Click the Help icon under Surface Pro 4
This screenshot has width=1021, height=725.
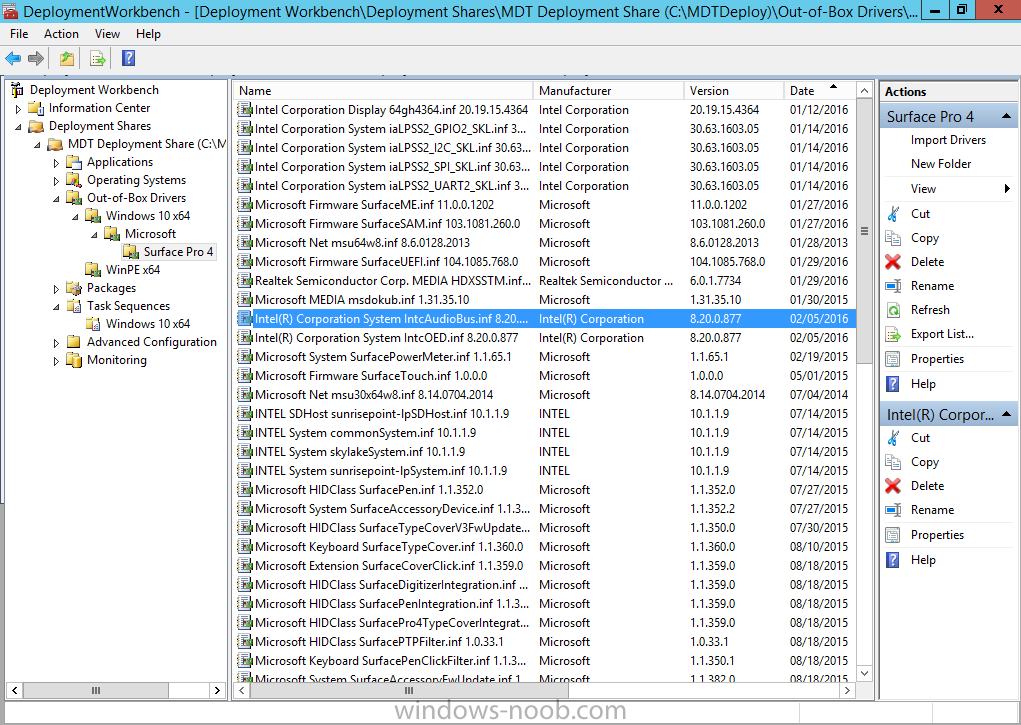(x=893, y=384)
